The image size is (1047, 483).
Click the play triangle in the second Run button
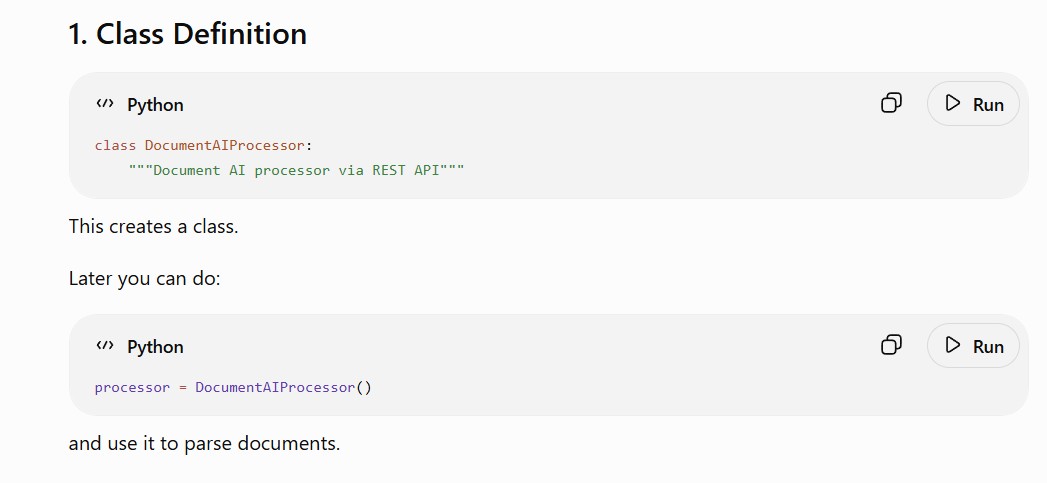click(953, 345)
